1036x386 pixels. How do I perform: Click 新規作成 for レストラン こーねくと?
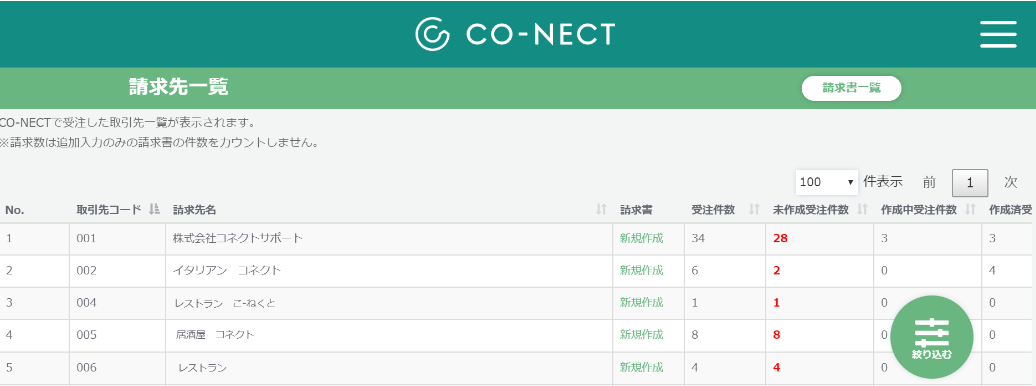tap(642, 303)
